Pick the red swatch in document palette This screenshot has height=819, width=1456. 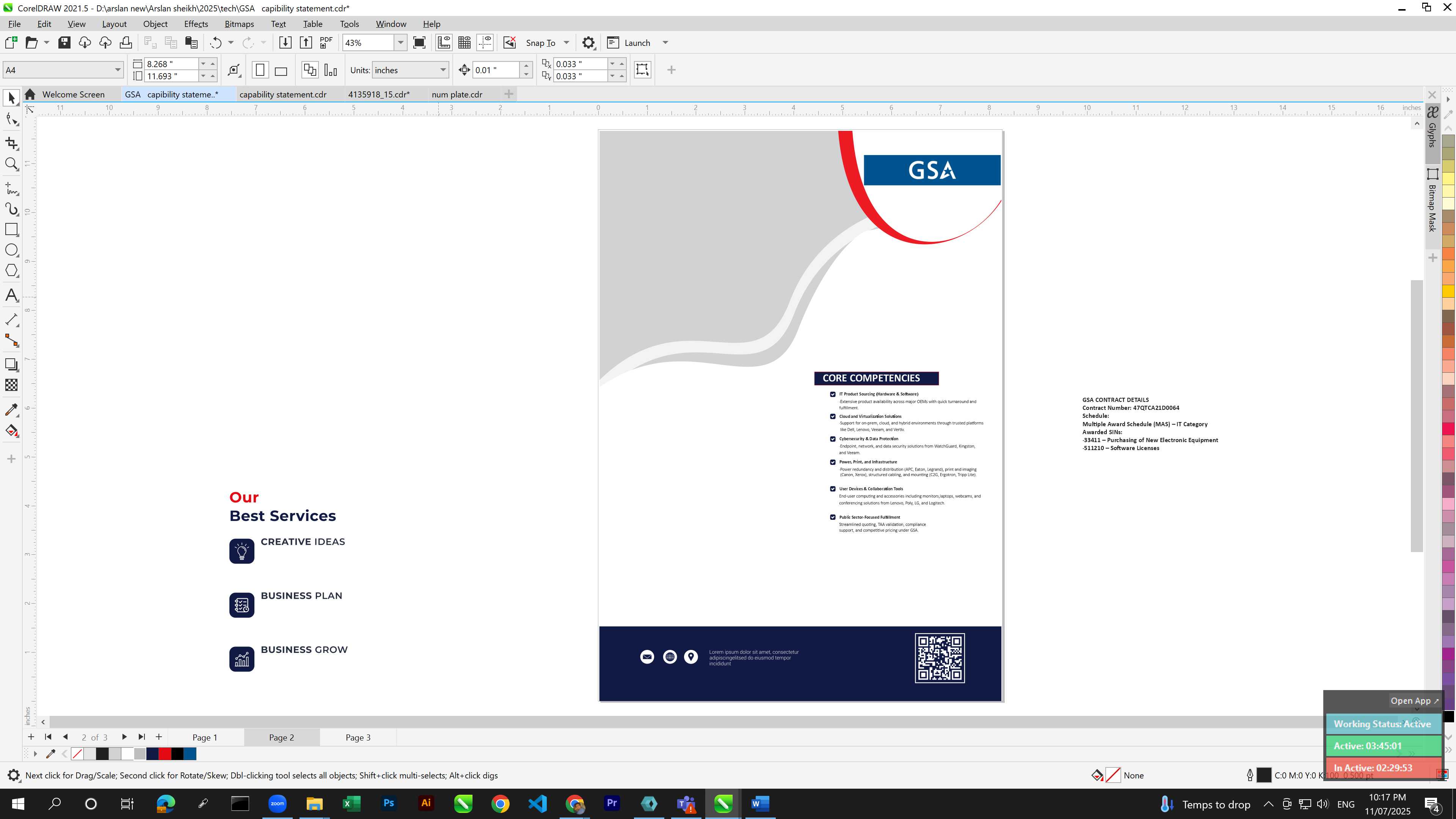point(165,754)
